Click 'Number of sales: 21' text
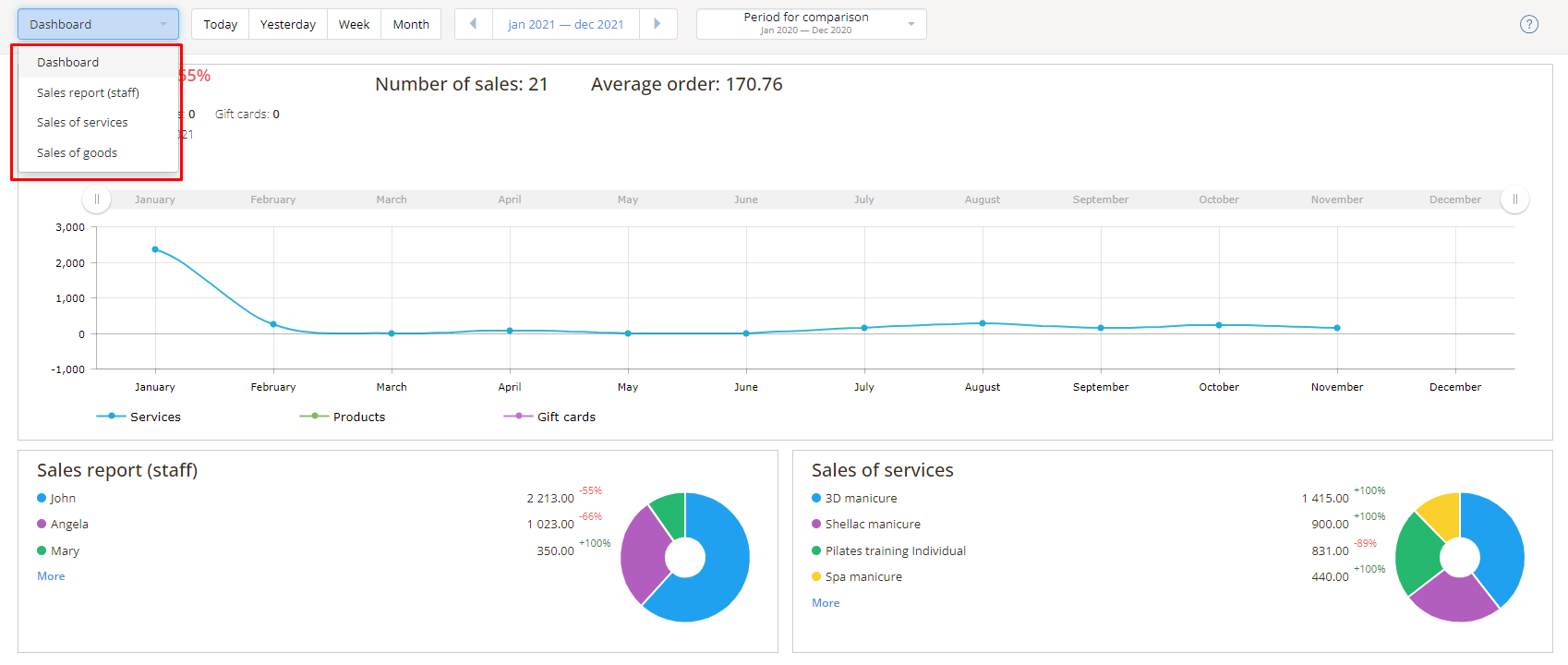This screenshot has height=665, width=1568. point(462,84)
